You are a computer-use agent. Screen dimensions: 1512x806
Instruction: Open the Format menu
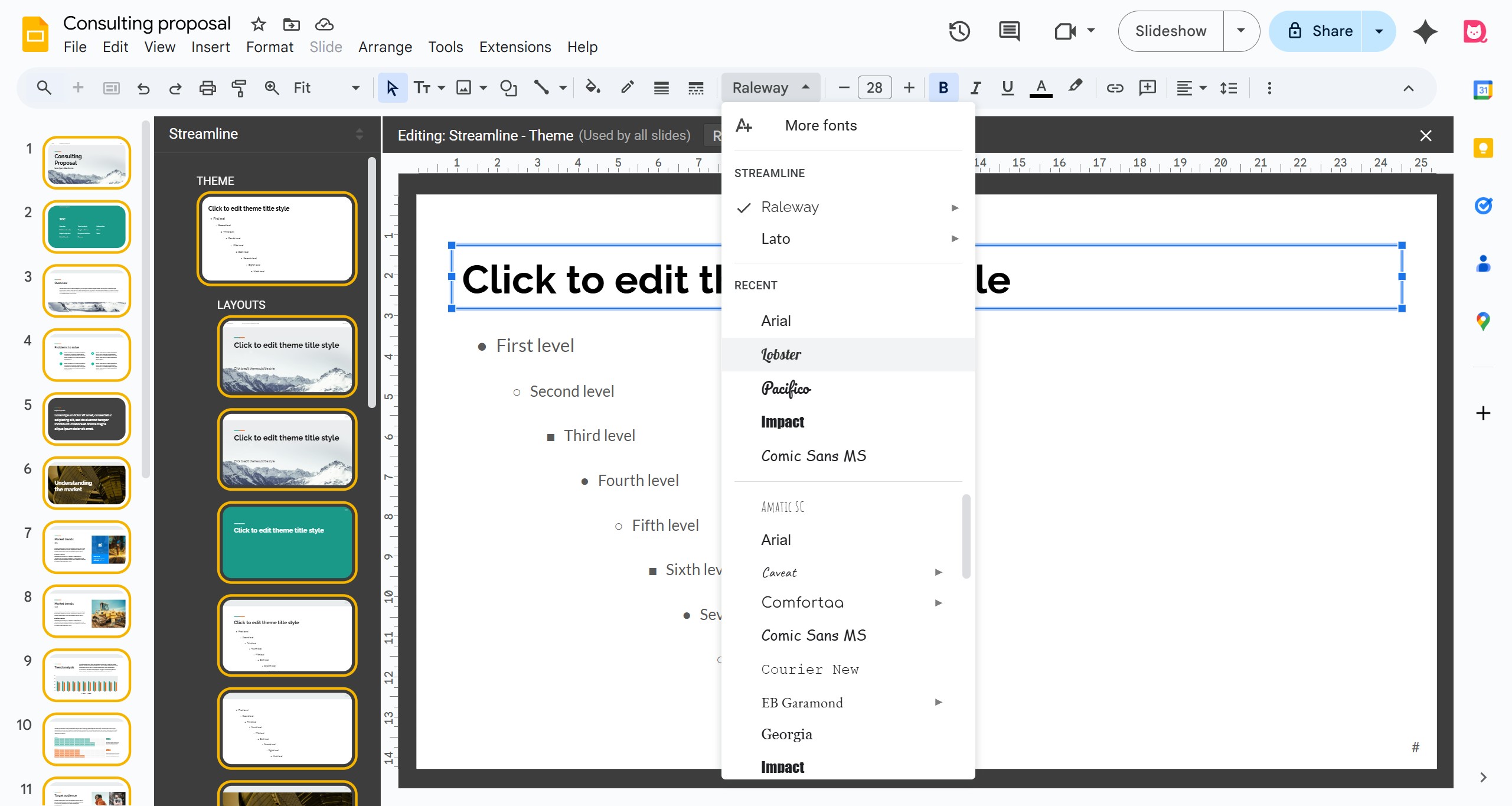point(269,47)
